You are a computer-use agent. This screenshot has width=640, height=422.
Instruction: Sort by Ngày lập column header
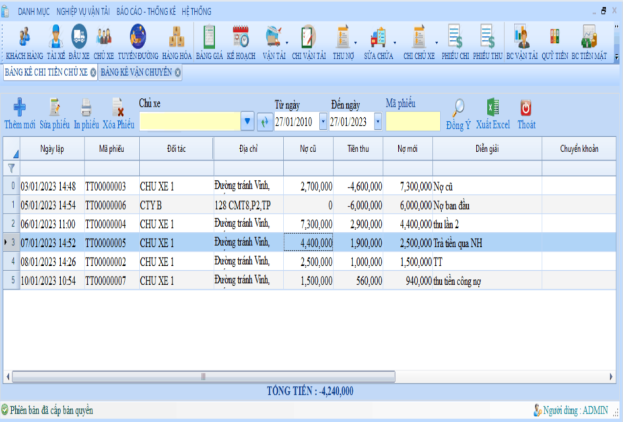52,149
